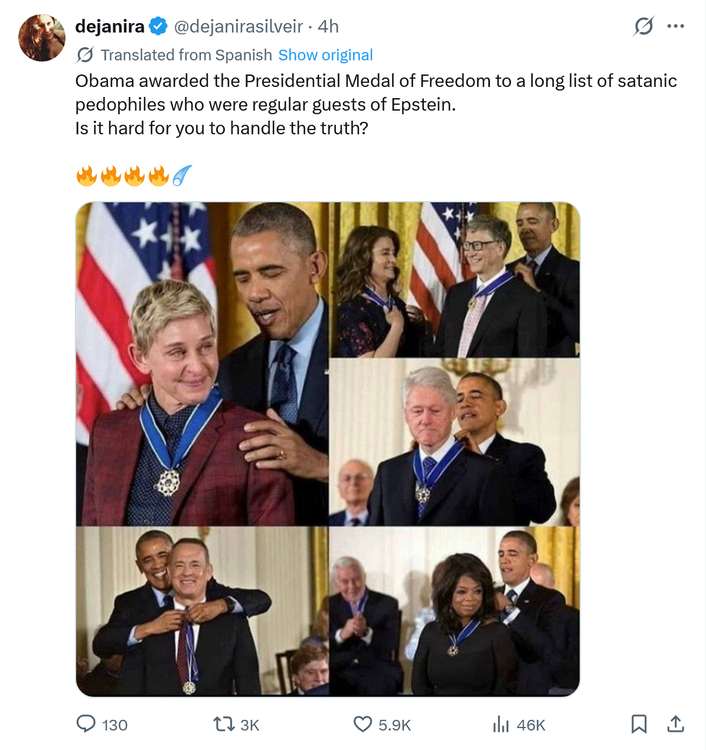Click the author's profile avatar
The width and height of the screenshot is (706, 750).
(42, 38)
